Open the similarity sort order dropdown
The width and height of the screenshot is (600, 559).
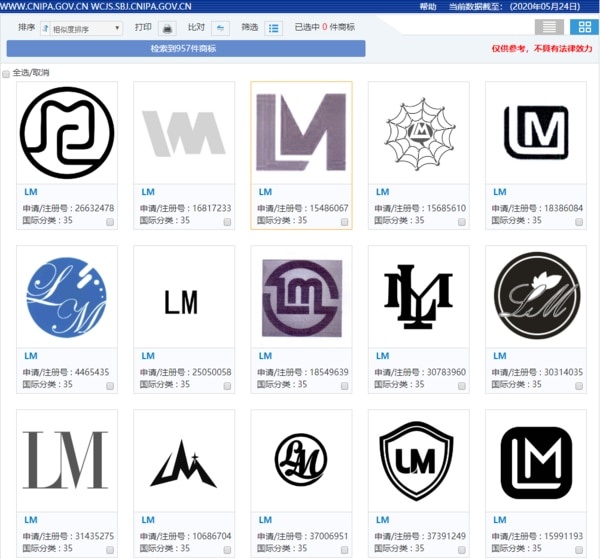86,29
